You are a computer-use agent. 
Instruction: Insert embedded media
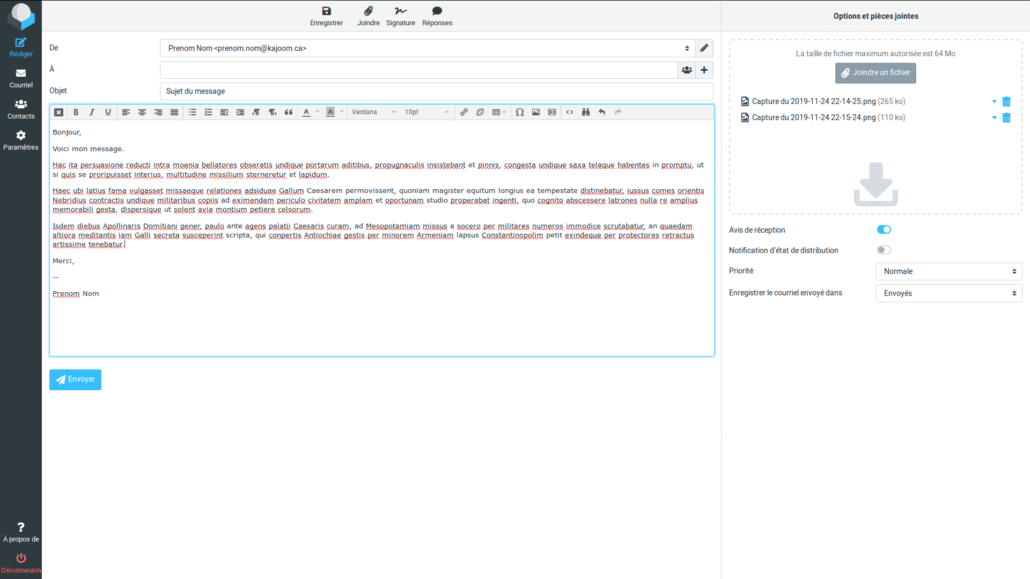pyautogui.click(x=552, y=112)
